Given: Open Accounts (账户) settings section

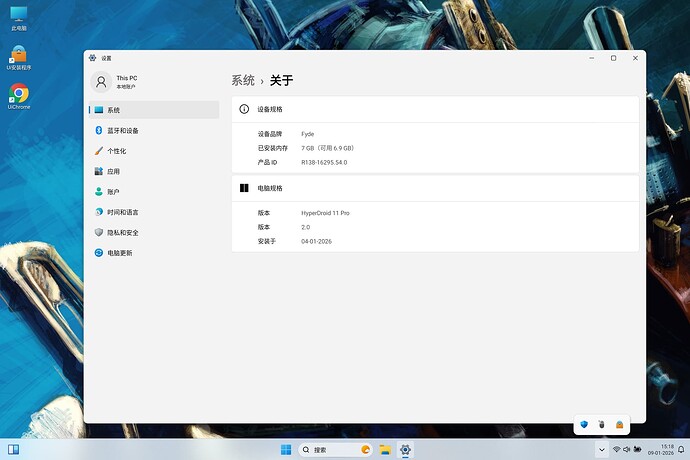Looking at the screenshot, I should point(113,192).
